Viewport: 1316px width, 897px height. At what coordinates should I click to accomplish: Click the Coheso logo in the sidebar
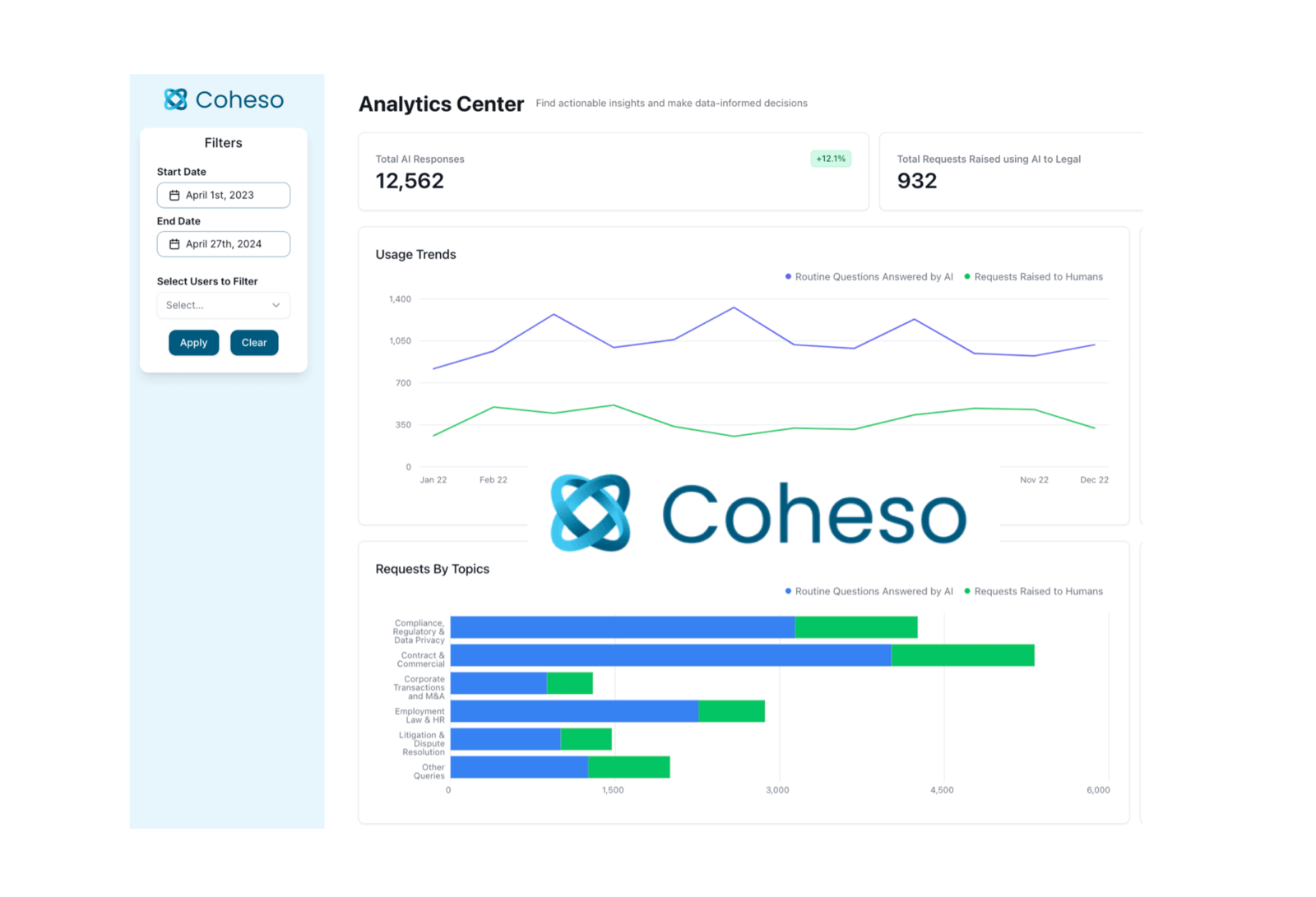(223, 99)
